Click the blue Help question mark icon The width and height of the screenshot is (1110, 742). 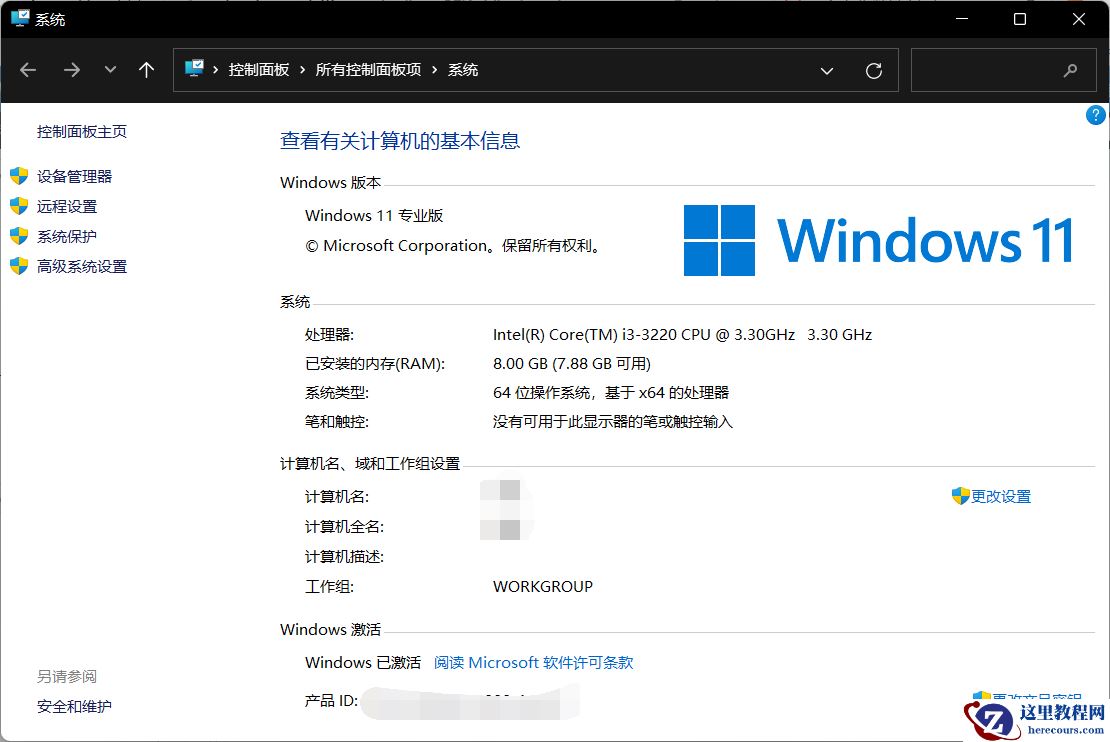pyautogui.click(x=1095, y=115)
